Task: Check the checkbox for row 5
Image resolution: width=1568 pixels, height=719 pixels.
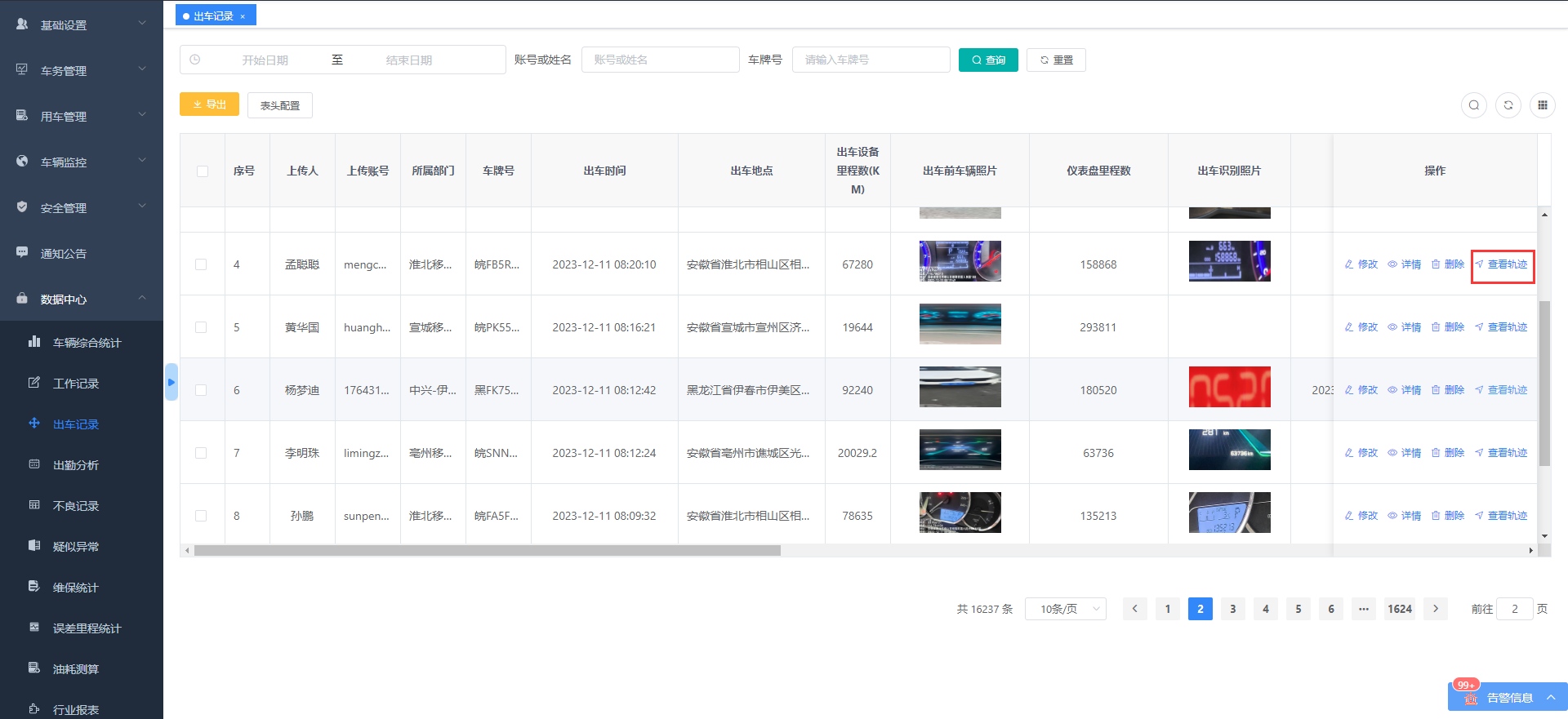Action: click(x=201, y=327)
